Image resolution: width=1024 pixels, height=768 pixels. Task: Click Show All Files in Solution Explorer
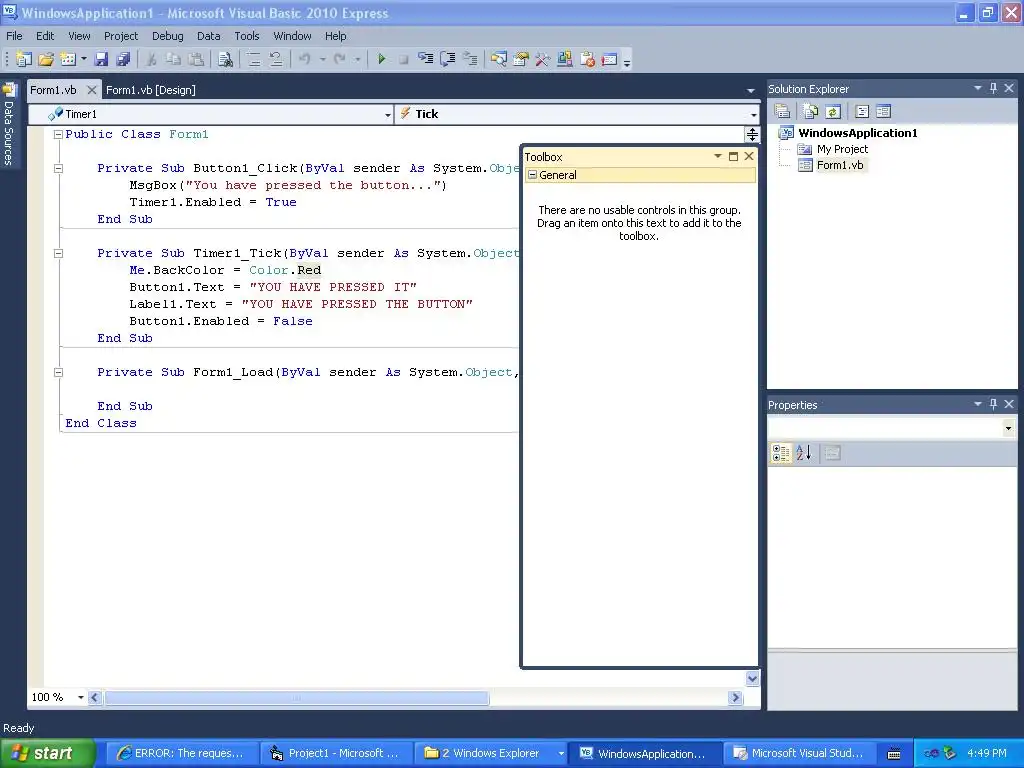[810, 111]
